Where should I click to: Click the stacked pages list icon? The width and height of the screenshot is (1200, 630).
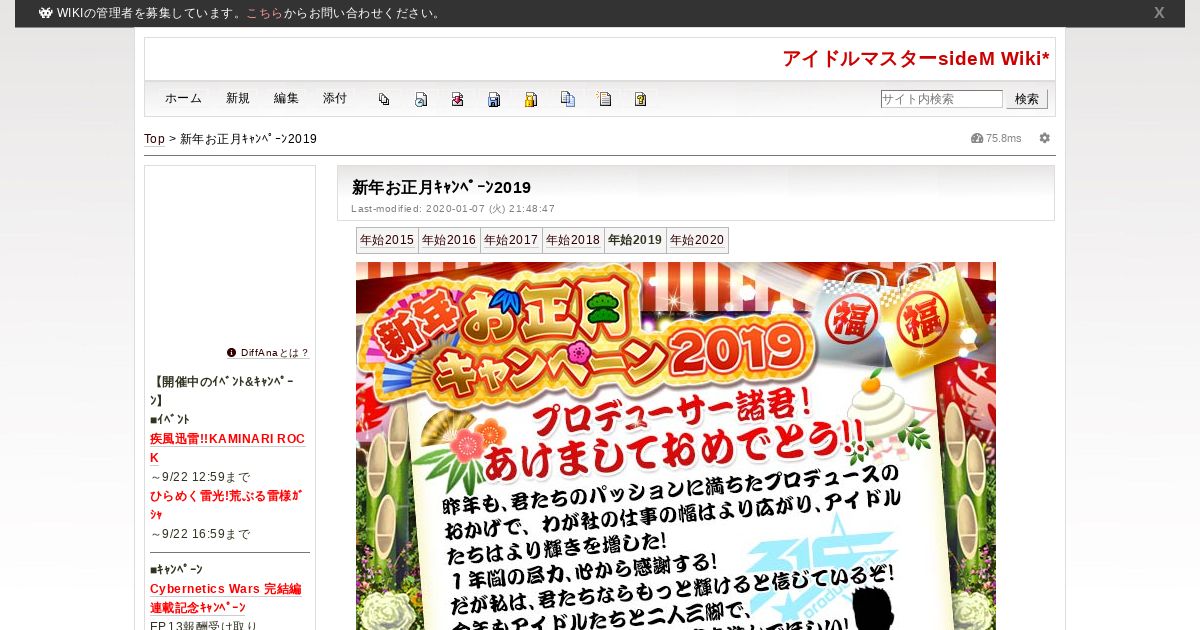pyautogui.click(x=384, y=99)
